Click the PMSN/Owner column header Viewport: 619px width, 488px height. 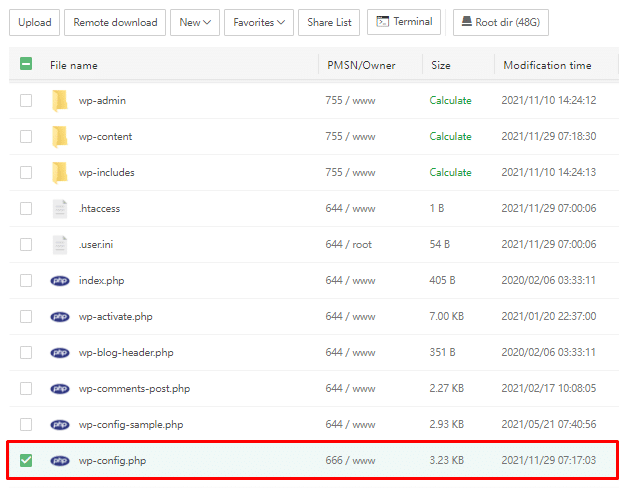click(361, 65)
